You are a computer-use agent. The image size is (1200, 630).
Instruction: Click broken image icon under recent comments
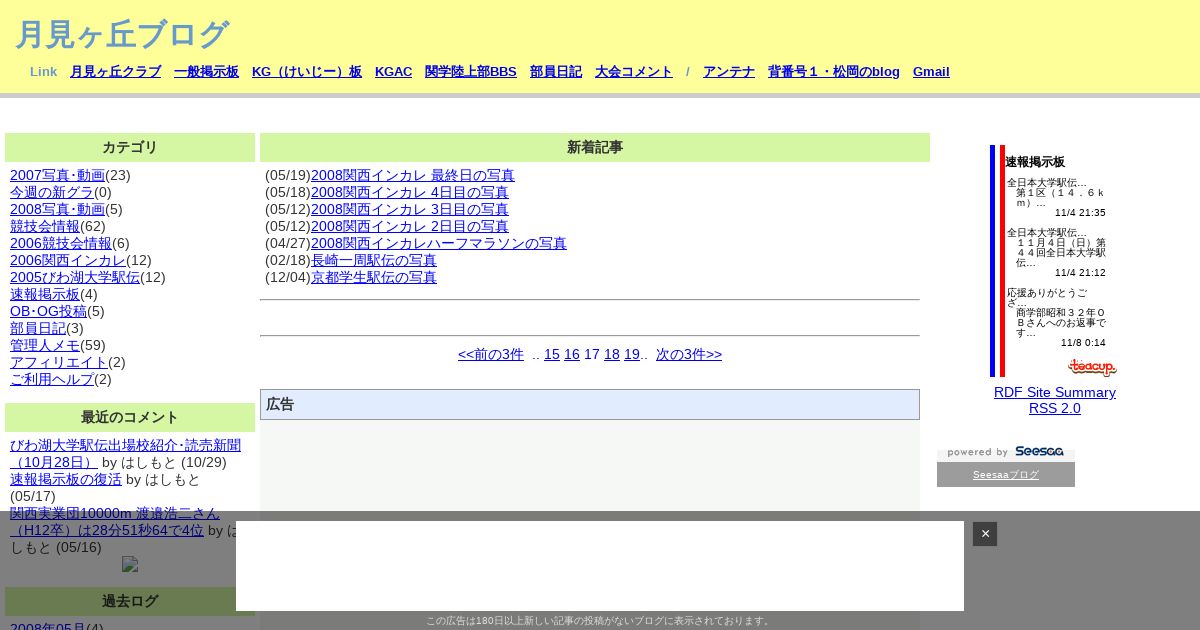[x=130, y=564]
